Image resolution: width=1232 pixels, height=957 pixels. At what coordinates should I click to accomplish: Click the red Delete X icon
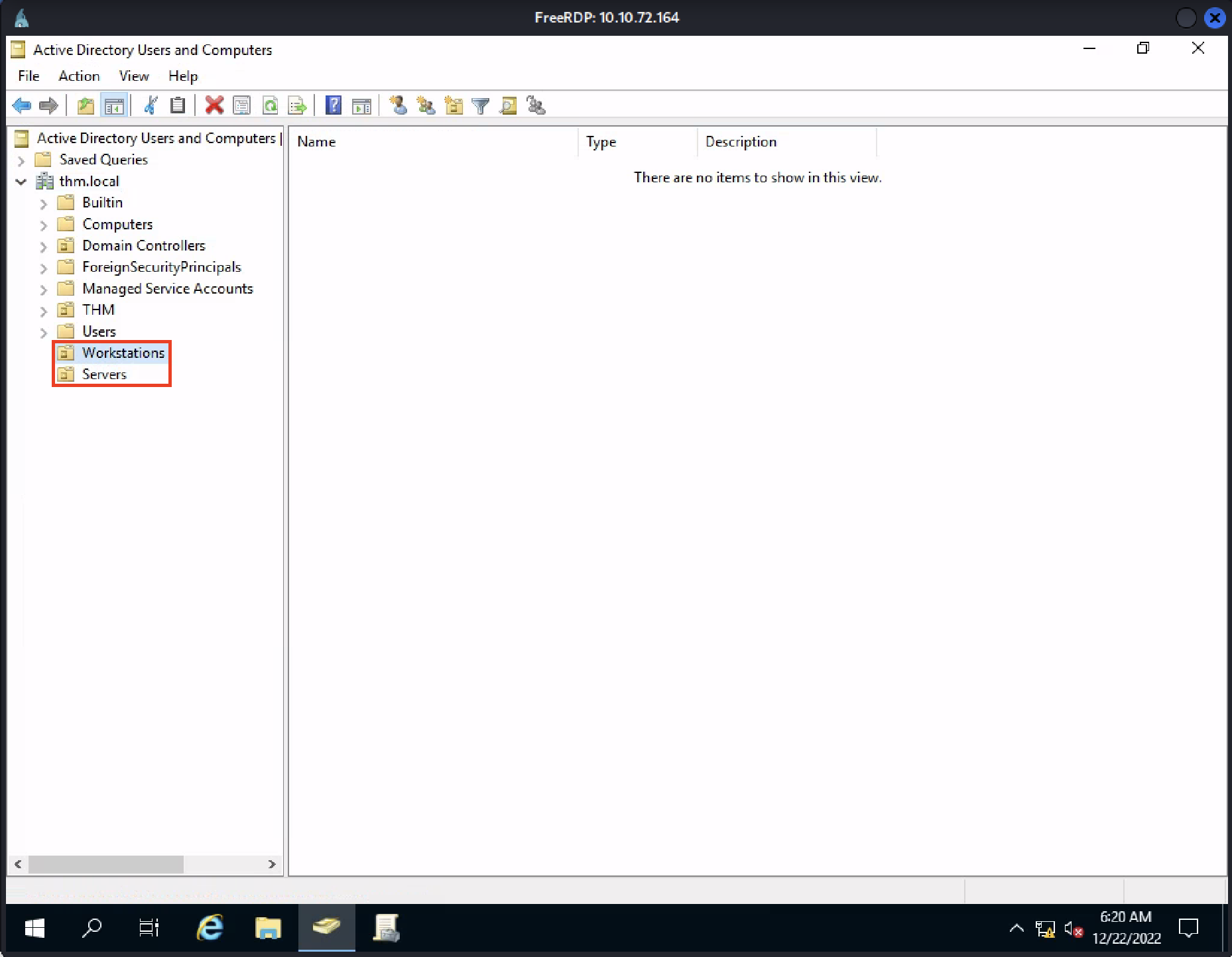tap(214, 105)
